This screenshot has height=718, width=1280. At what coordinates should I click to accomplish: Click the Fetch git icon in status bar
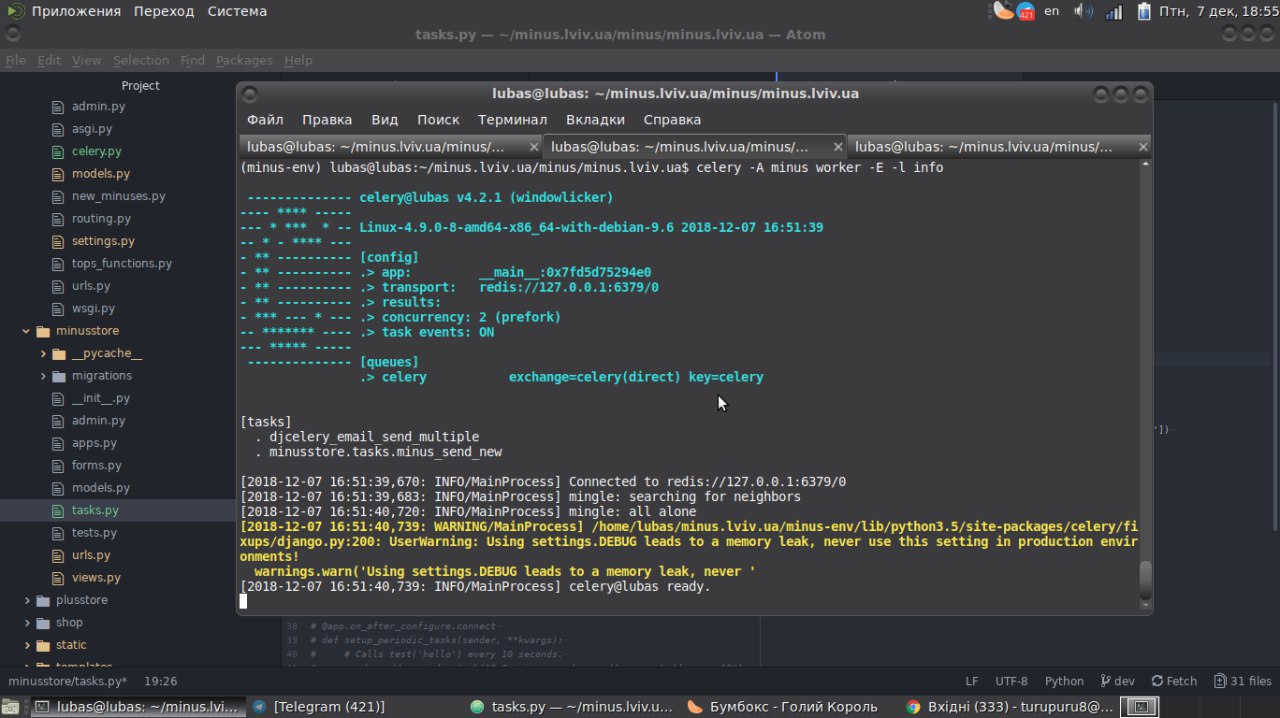pyautogui.click(x=1174, y=681)
